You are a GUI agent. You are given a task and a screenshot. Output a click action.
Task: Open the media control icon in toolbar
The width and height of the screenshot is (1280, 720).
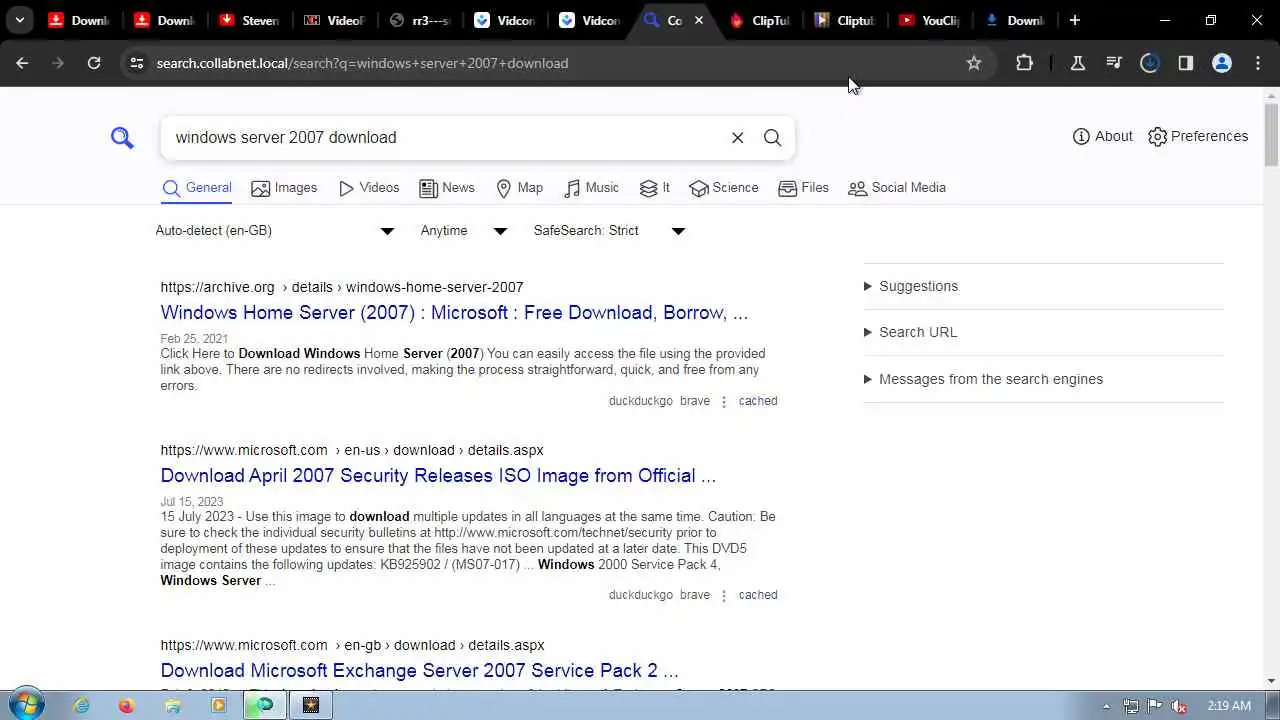1114,63
